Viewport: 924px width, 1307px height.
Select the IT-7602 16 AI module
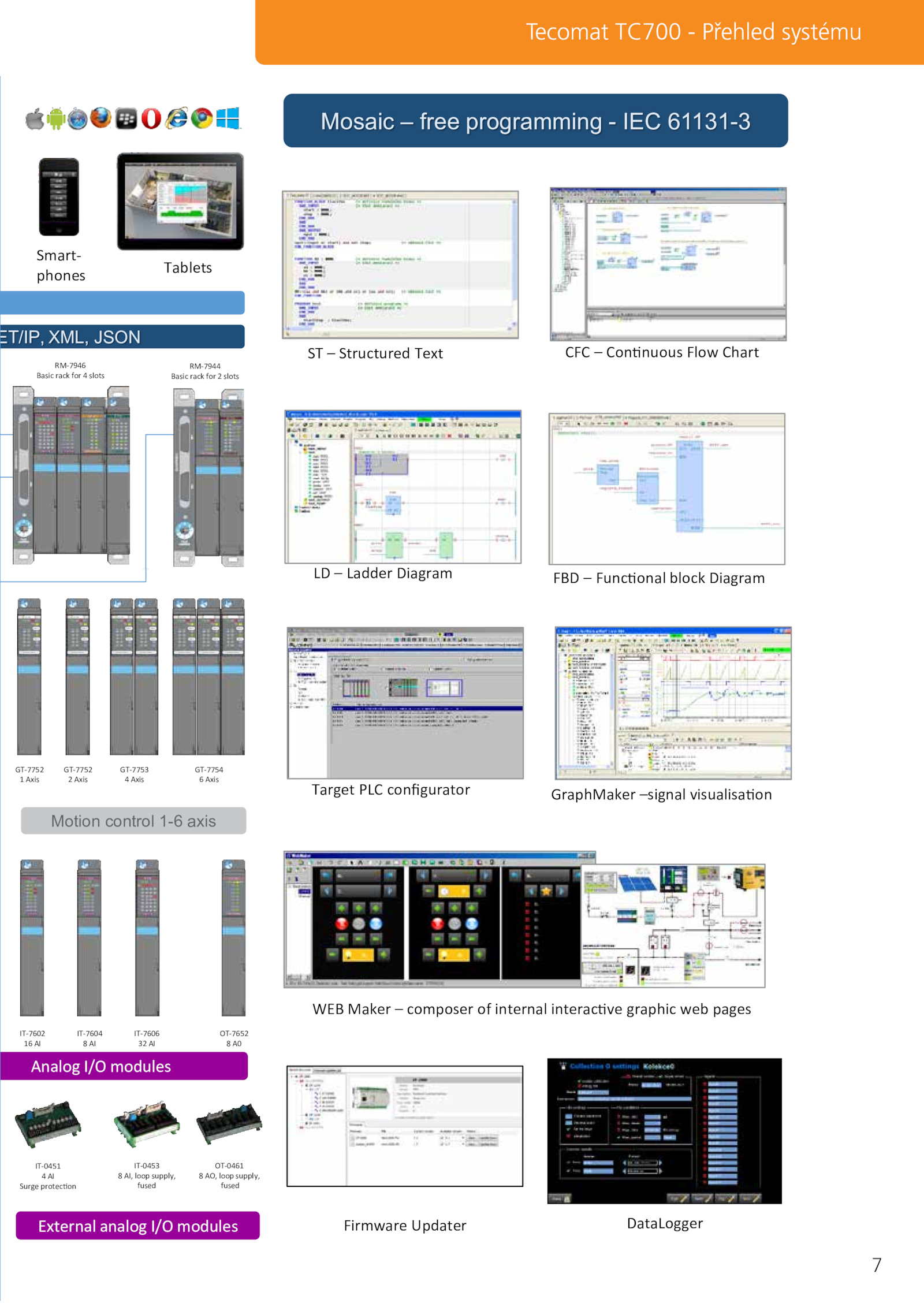[x=32, y=937]
